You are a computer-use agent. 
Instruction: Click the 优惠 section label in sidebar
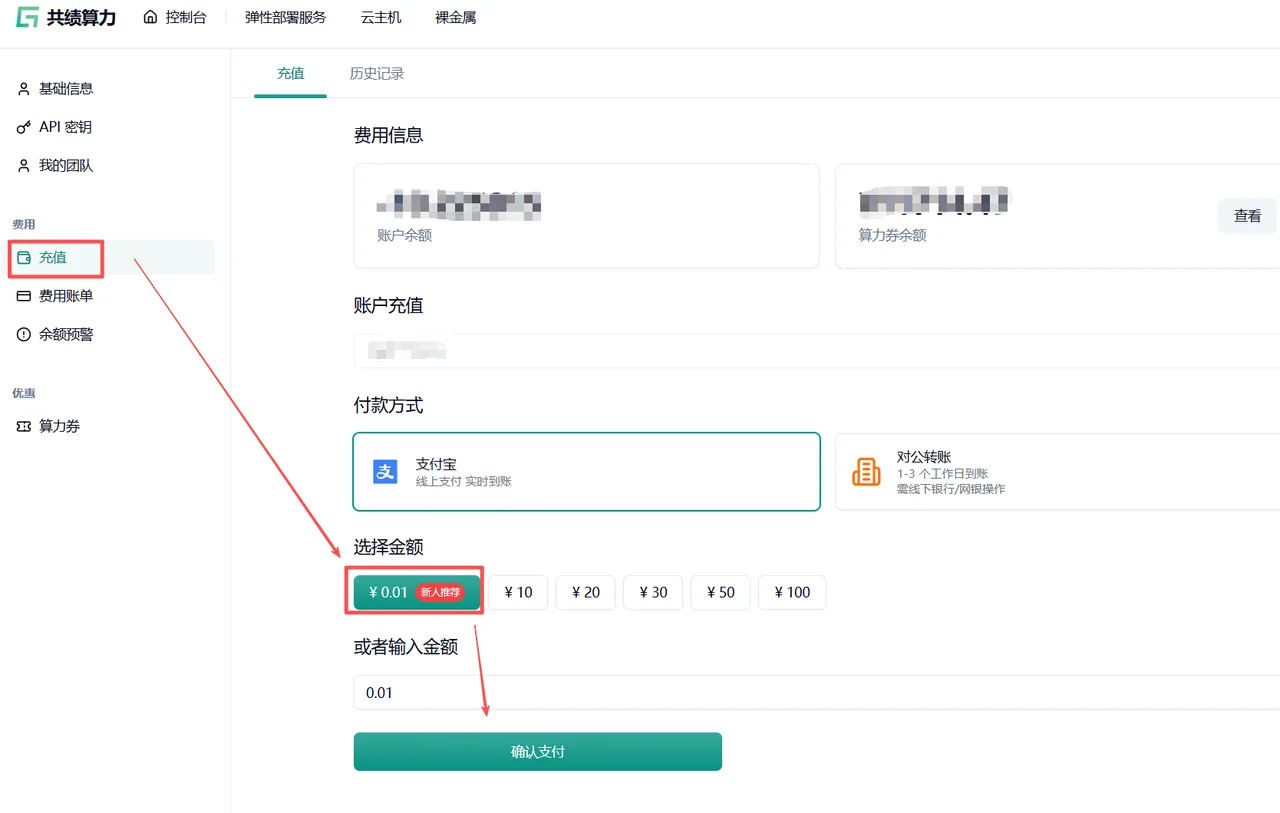(x=24, y=394)
